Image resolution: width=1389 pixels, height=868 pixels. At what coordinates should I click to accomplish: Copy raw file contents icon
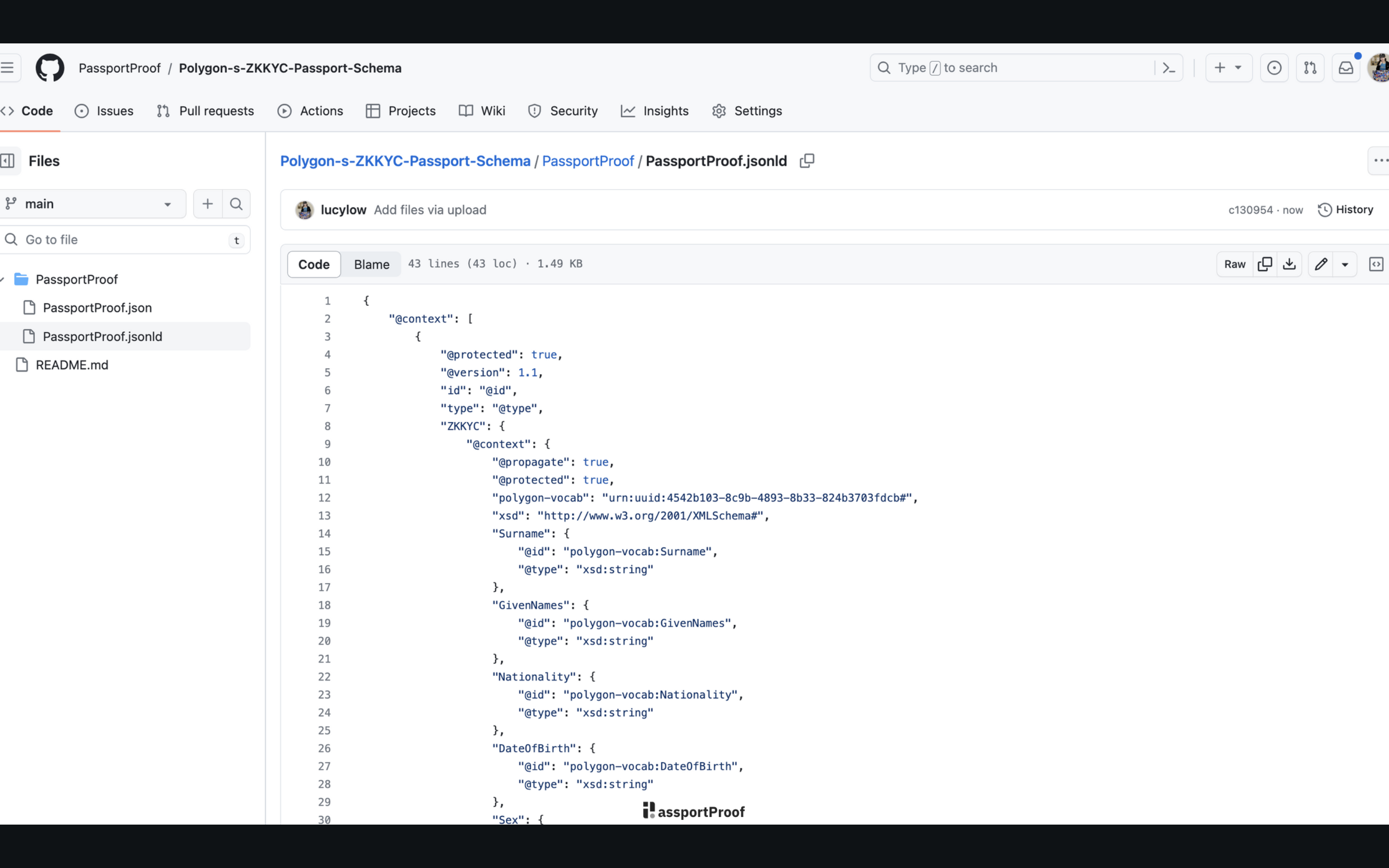click(1265, 264)
